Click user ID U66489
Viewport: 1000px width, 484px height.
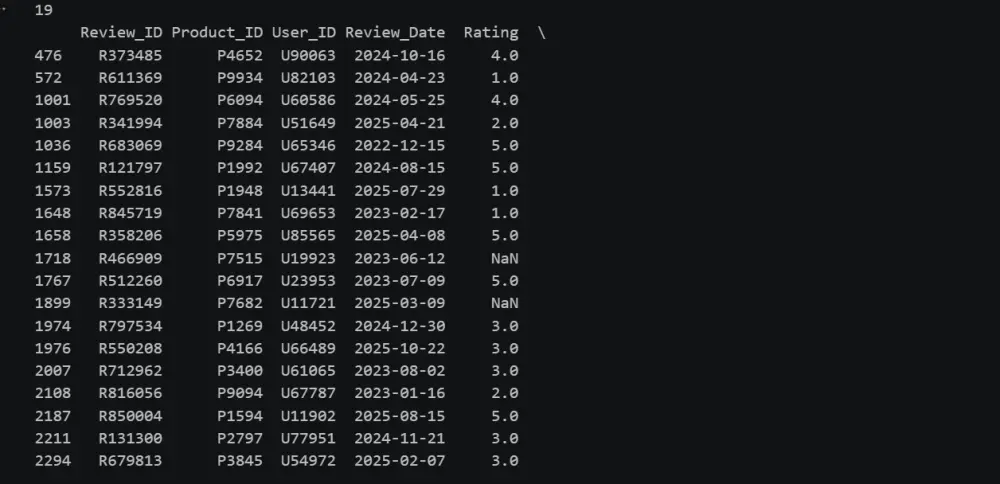click(x=308, y=348)
